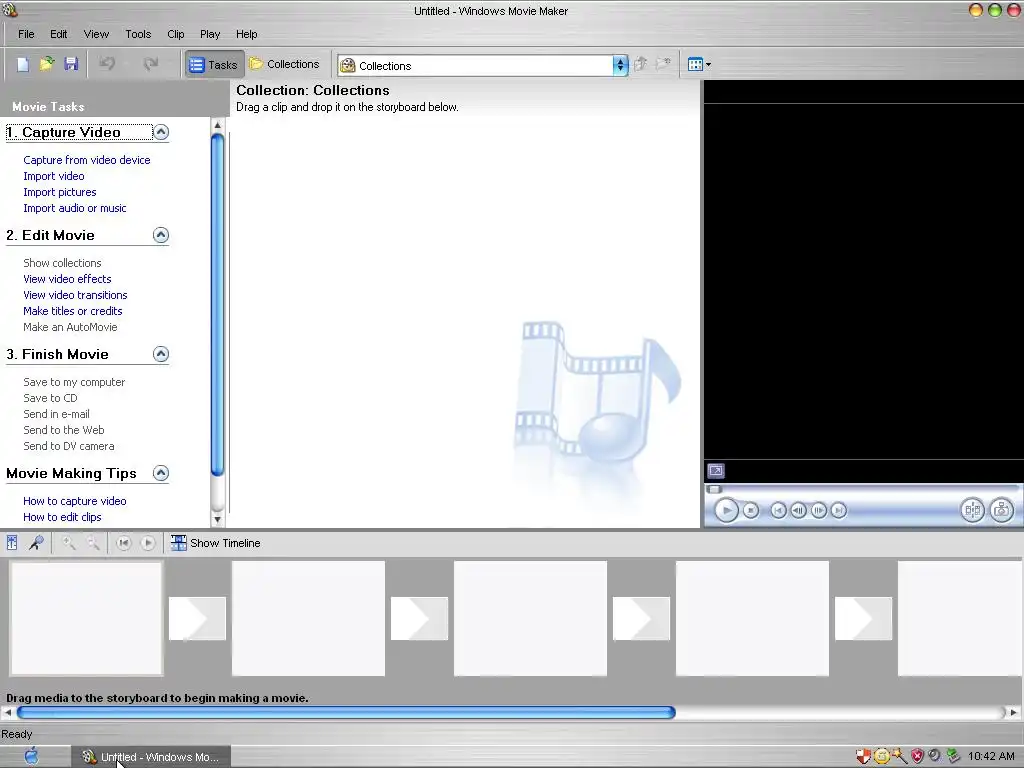Click the Zoom Timeline In magnifier

69,543
